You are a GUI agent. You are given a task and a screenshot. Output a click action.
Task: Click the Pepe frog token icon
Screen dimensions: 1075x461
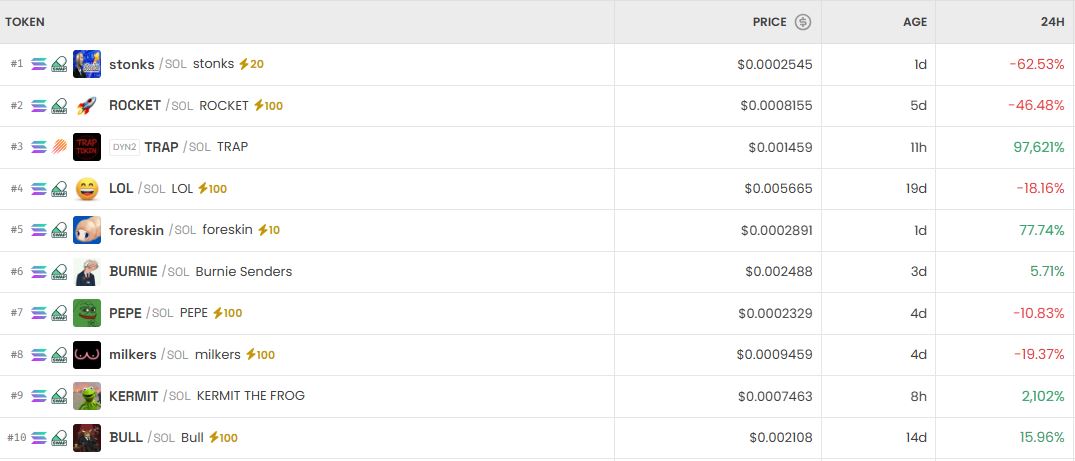[87, 313]
